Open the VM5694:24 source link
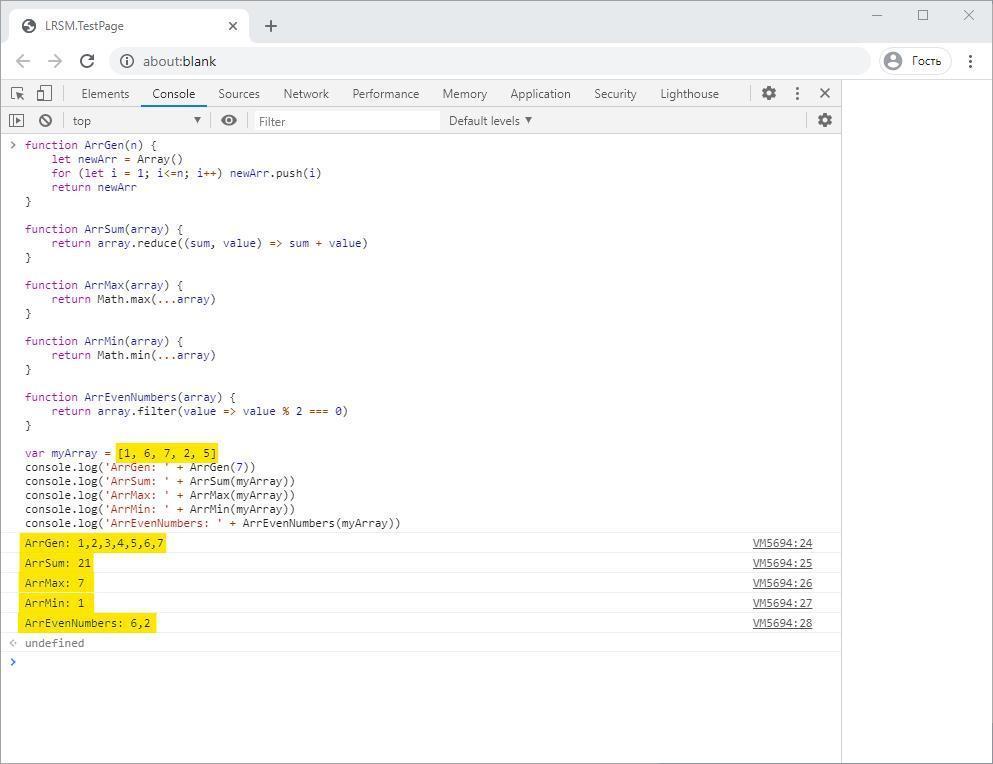993x764 pixels. (782, 543)
